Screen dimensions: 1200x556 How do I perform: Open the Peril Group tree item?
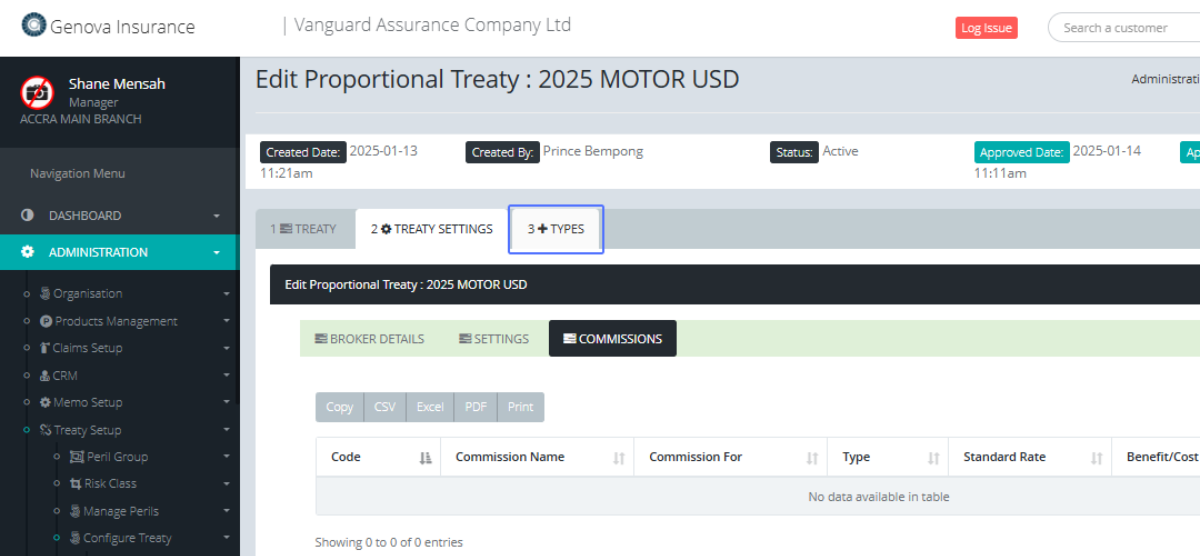click(x=117, y=457)
